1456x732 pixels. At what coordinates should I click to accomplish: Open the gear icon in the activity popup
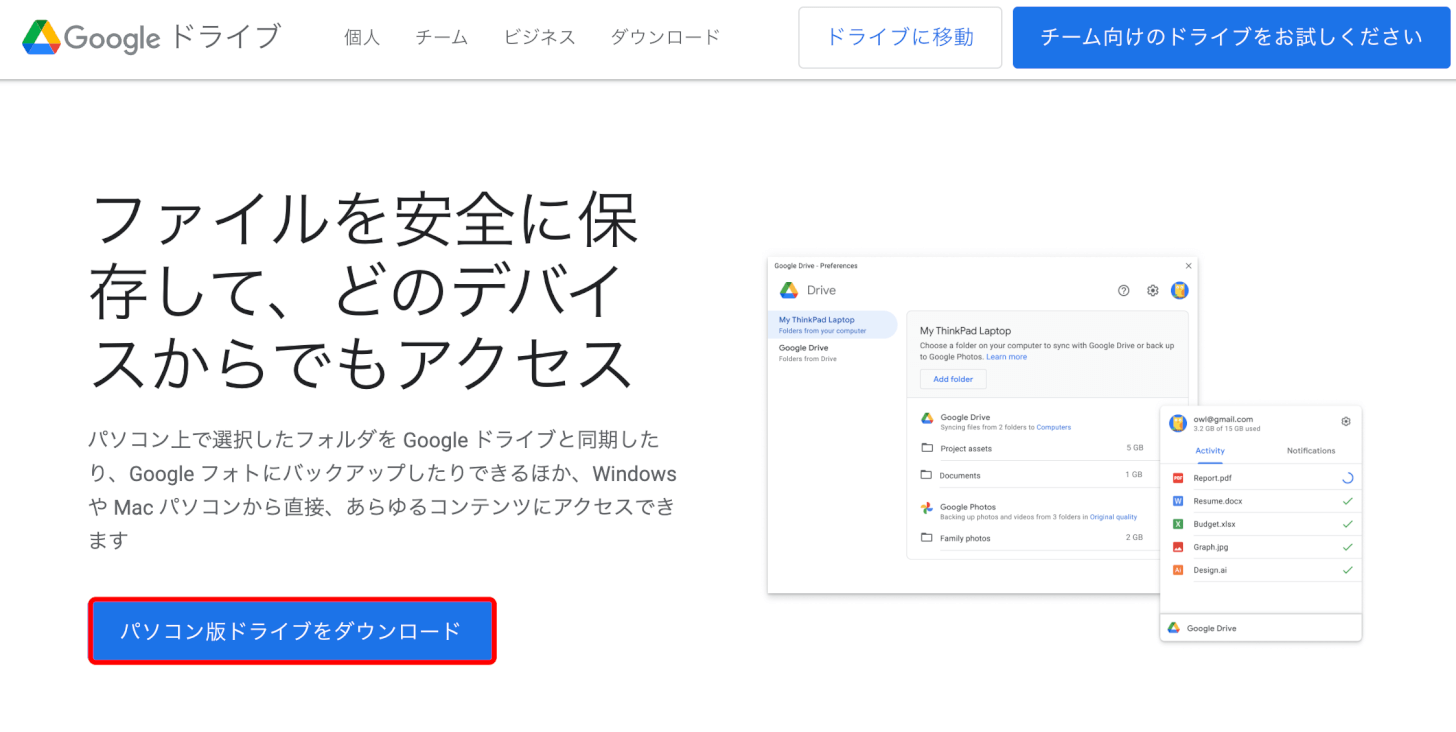tap(1347, 422)
